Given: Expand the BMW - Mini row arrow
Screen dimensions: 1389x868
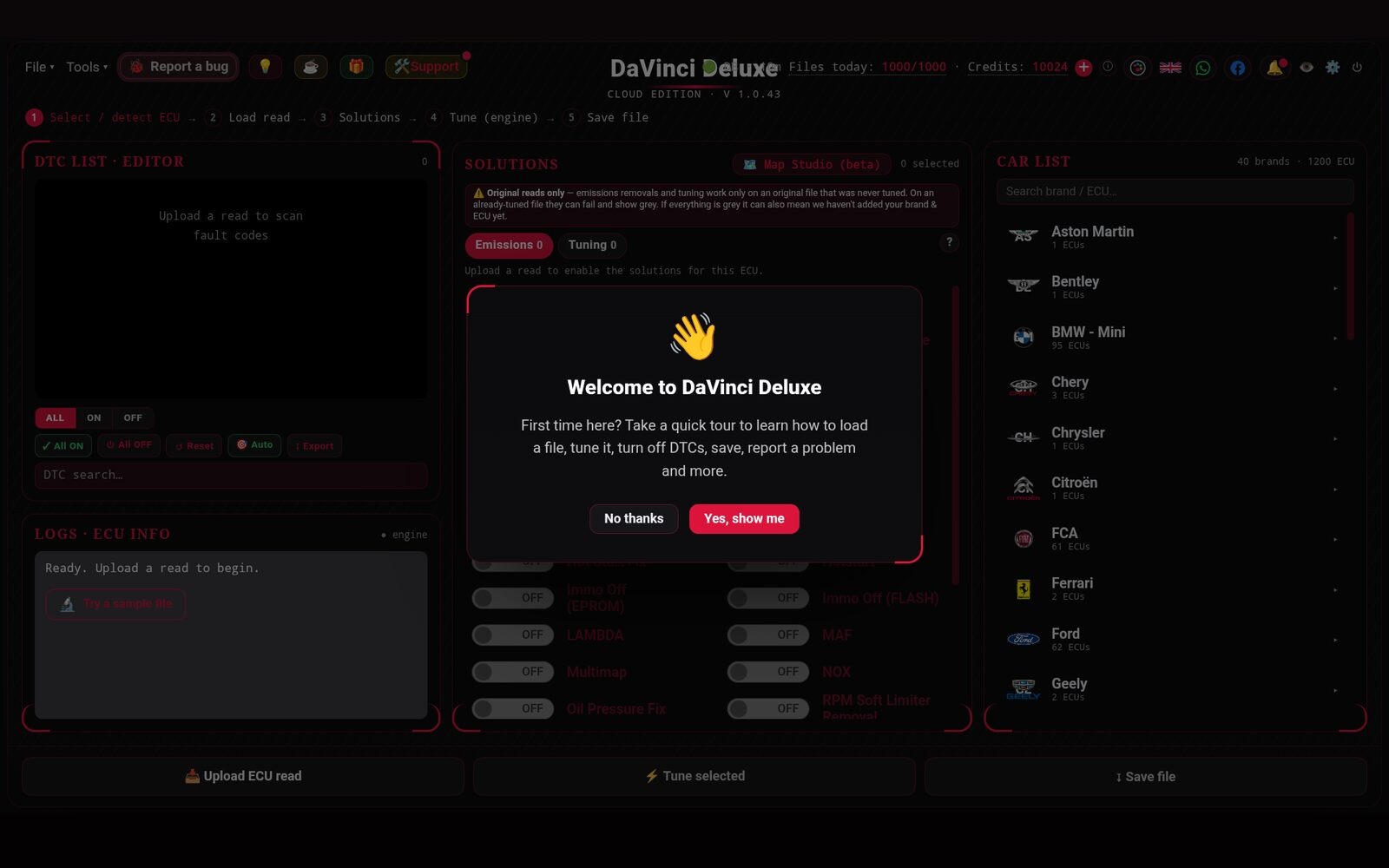Looking at the screenshot, I should pos(1335,339).
